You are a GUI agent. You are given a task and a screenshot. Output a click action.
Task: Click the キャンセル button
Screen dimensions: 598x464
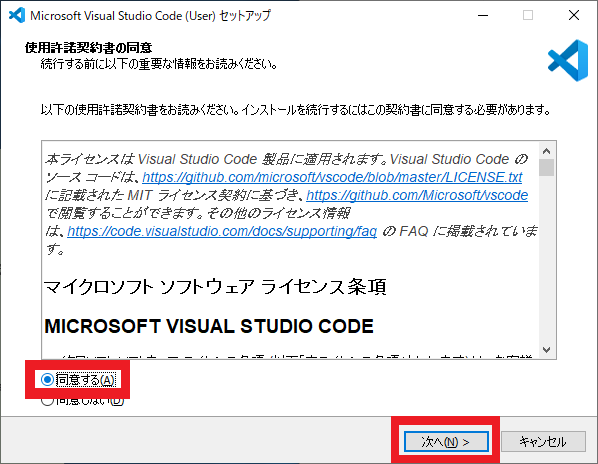(543, 442)
